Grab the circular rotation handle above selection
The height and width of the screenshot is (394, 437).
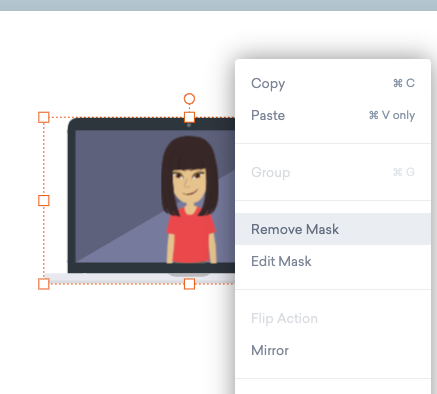(189, 99)
